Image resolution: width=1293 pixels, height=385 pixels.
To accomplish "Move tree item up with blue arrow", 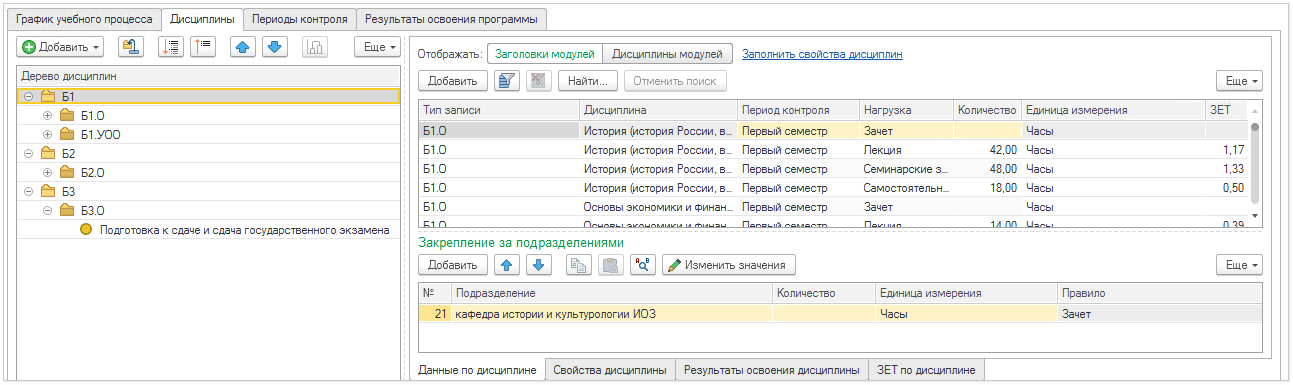I will tap(243, 47).
